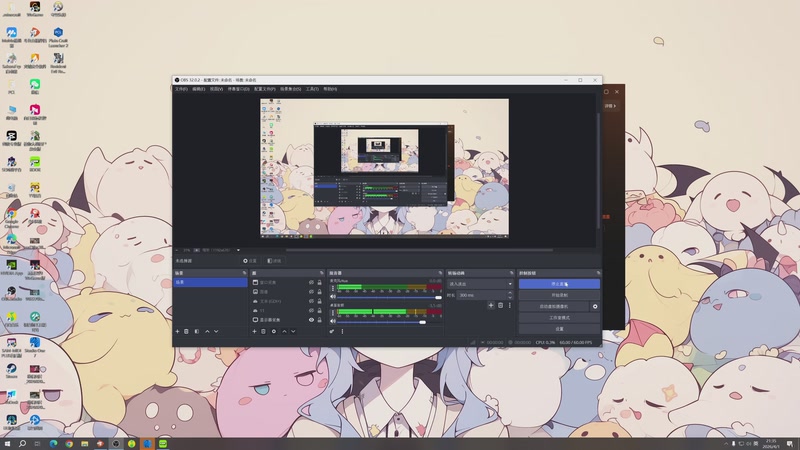The width and height of the screenshot is (800, 450).
Task: Open the 淡入淡出 transition dropdown
Action: coord(480,284)
